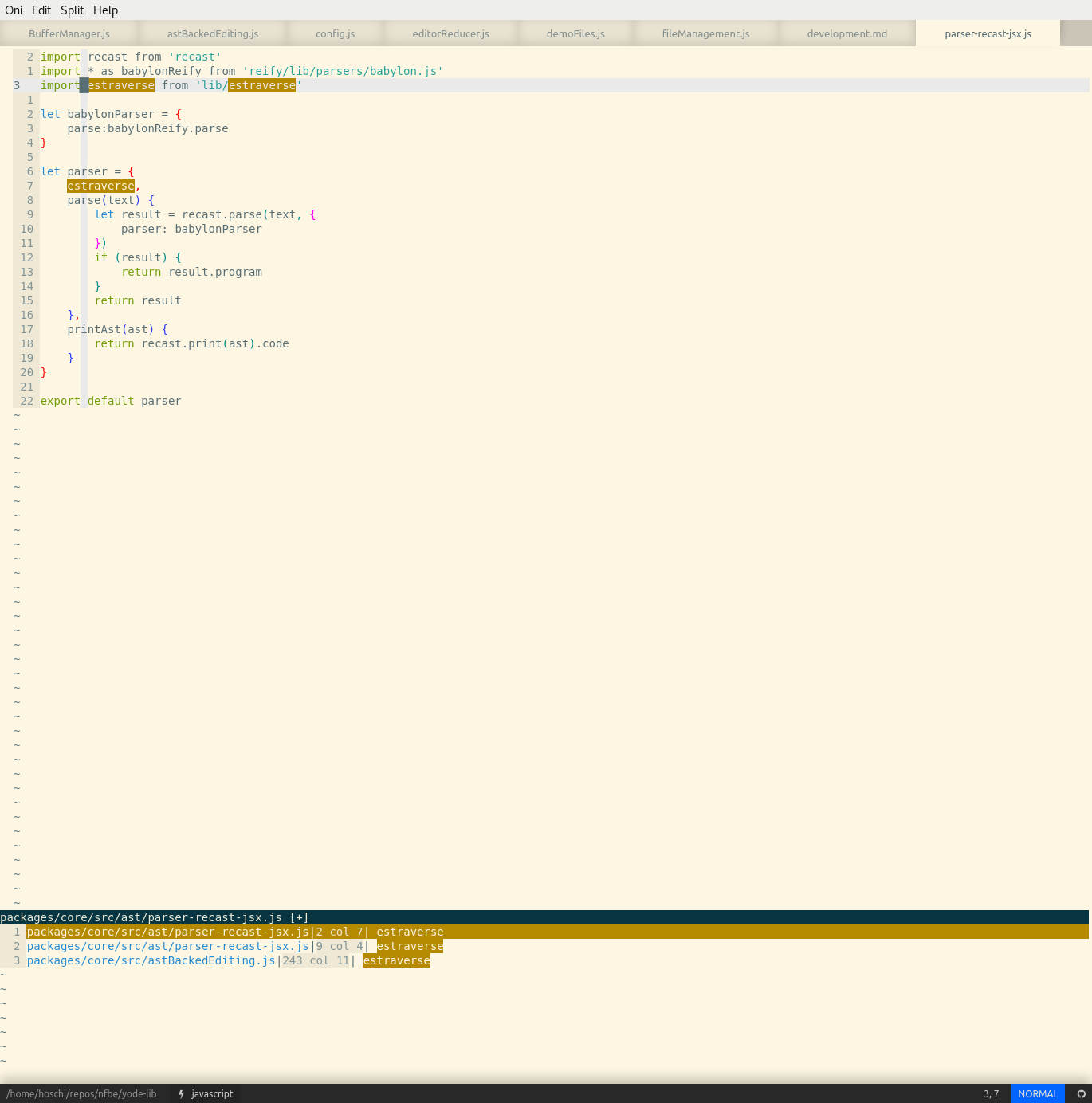The width and height of the screenshot is (1092, 1103).
Task: Switch to the fileManagement.js tab
Action: [x=705, y=33]
